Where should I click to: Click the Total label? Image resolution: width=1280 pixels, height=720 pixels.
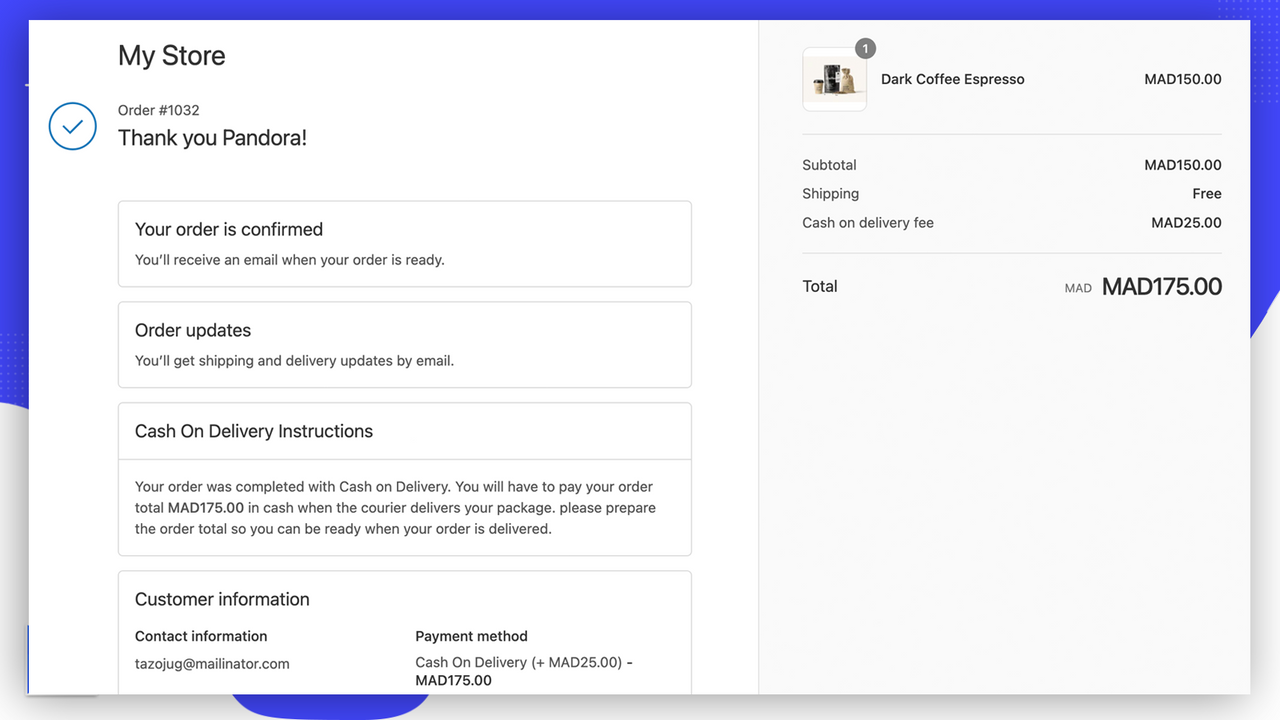(x=820, y=286)
